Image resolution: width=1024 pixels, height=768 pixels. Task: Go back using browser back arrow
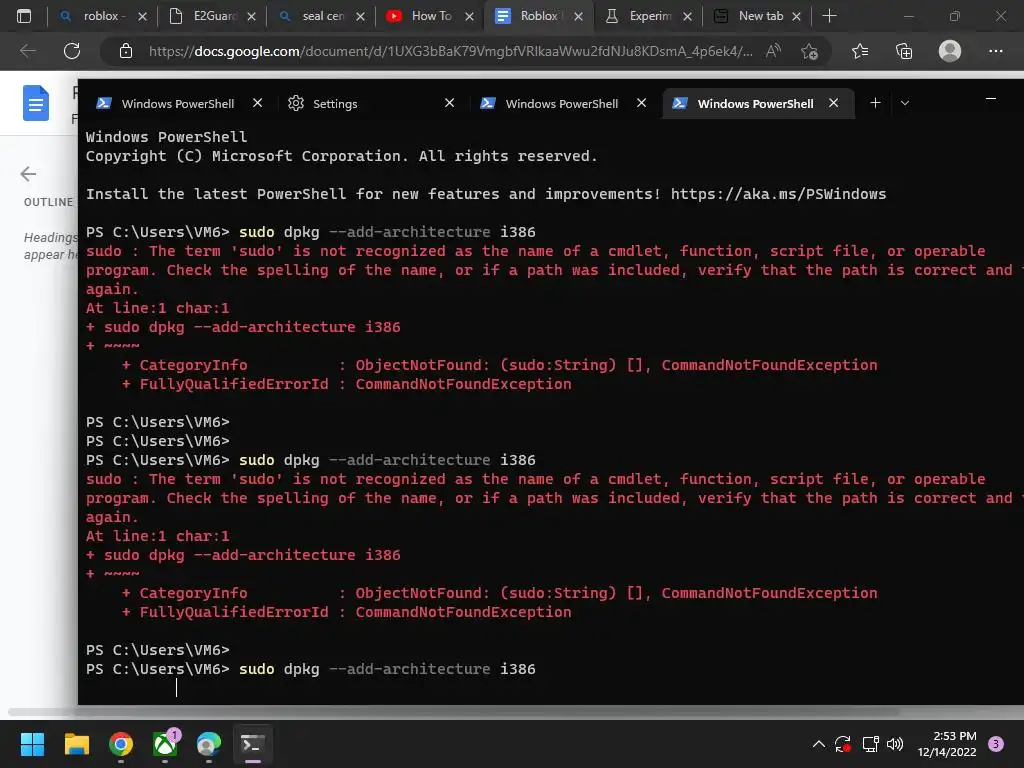[27, 51]
